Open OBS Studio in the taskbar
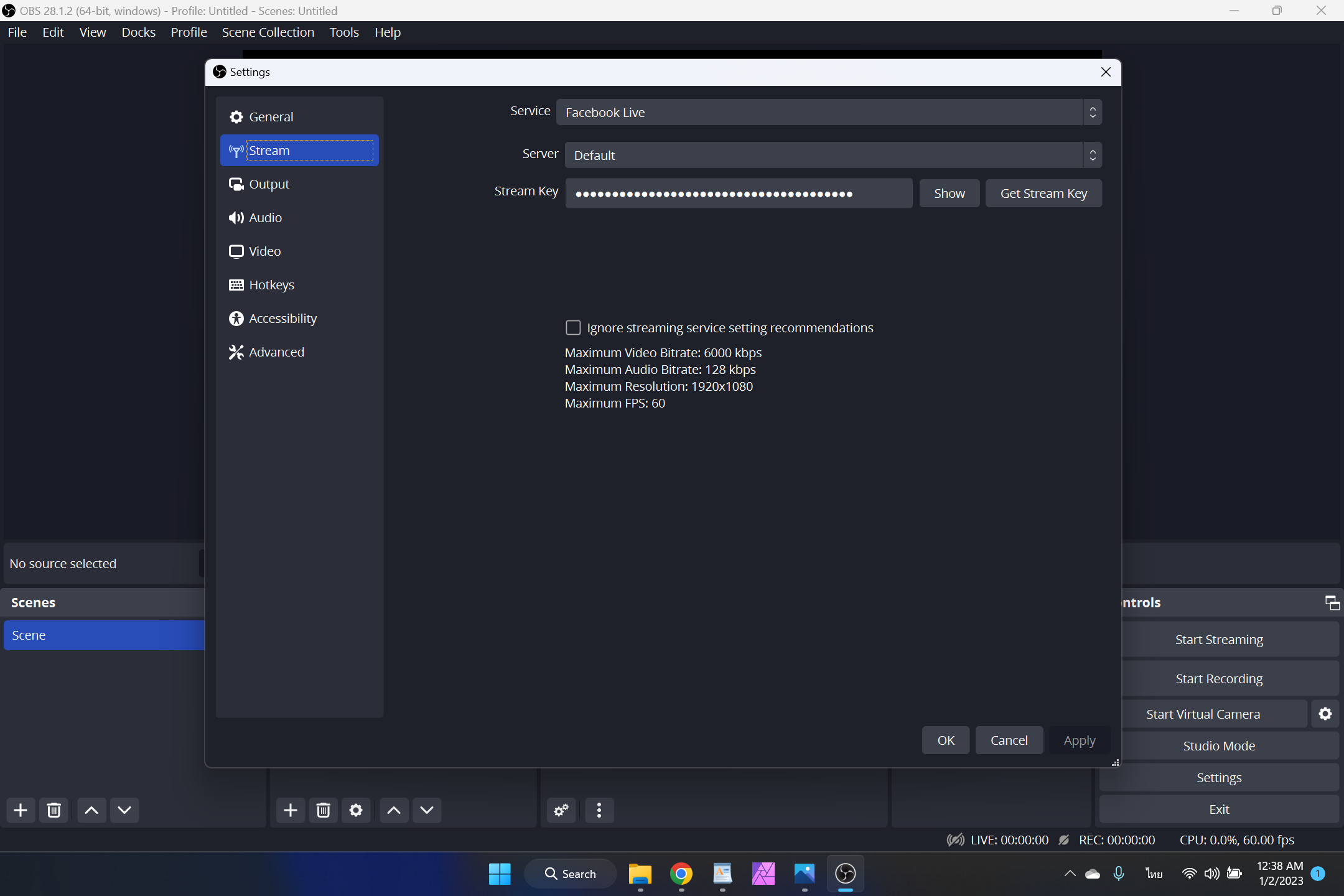Image resolution: width=1344 pixels, height=896 pixels. [845, 874]
